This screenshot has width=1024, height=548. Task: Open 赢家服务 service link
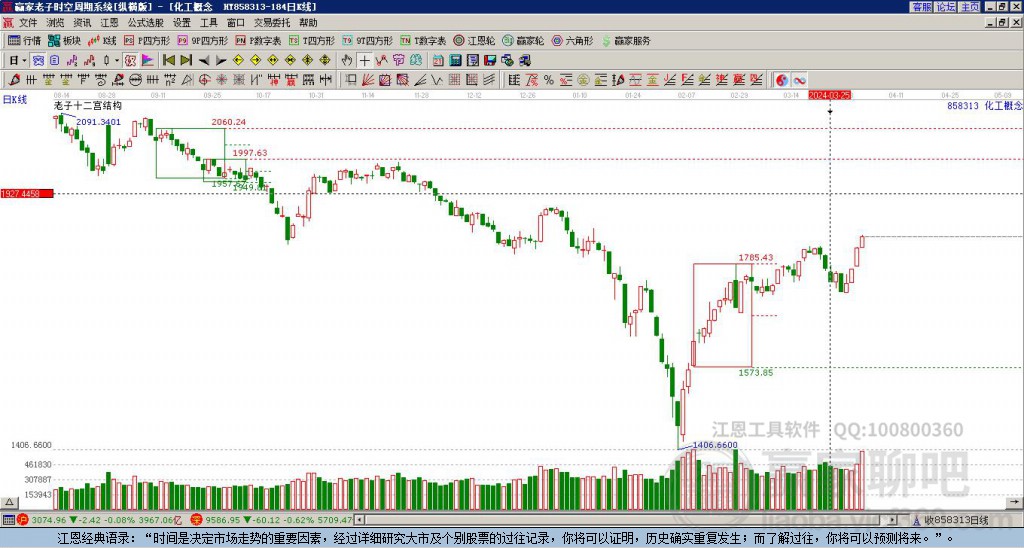click(626, 40)
